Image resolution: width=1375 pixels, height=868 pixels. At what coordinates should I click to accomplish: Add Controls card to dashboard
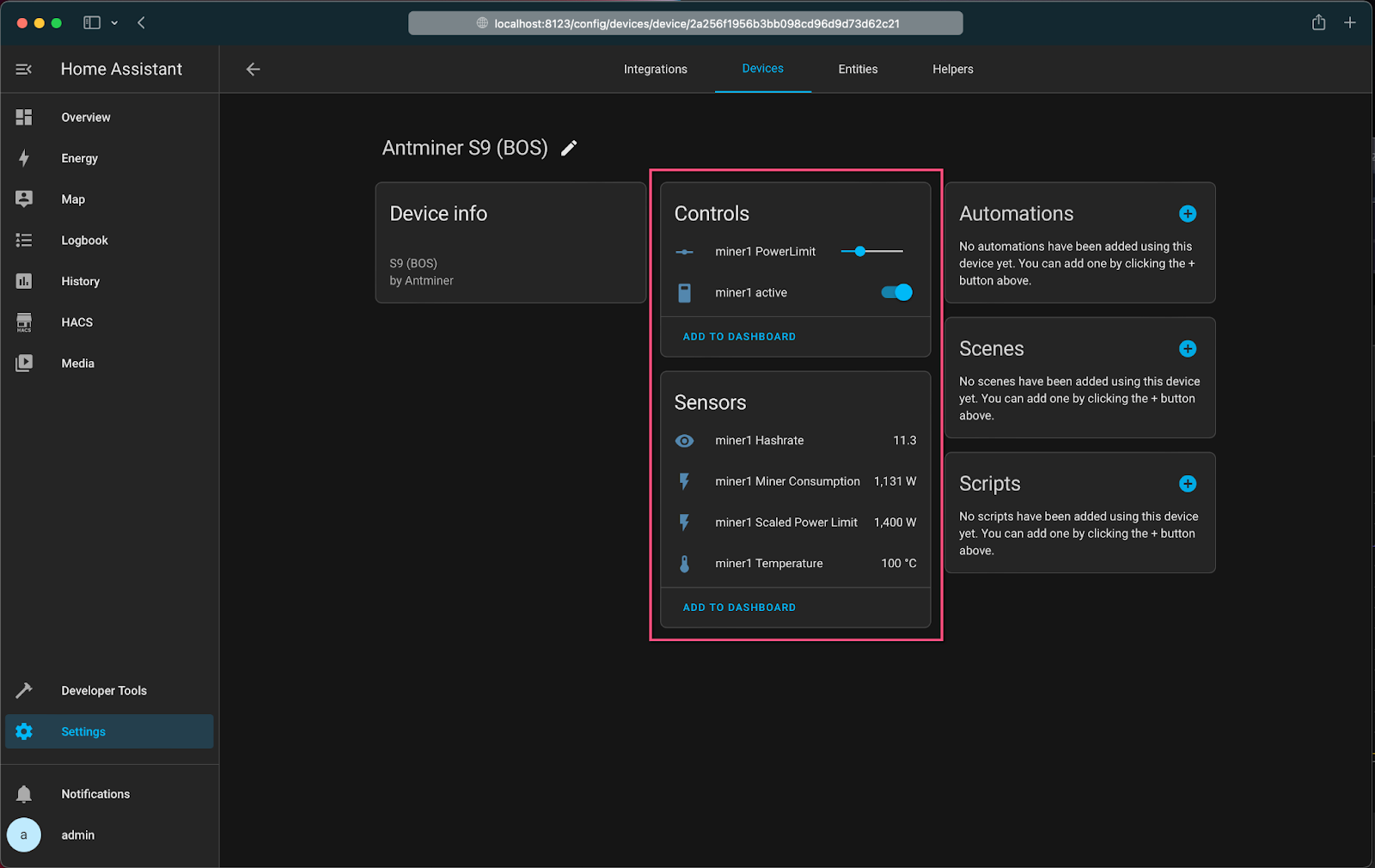[x=739, y=337]
